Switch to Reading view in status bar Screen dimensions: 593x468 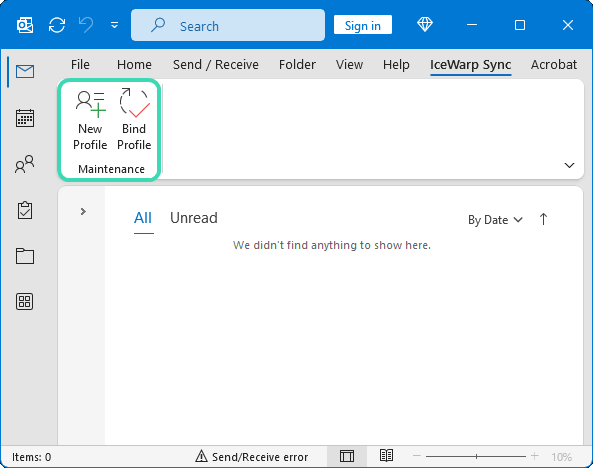pyautogui.click(x=386, y=456)
